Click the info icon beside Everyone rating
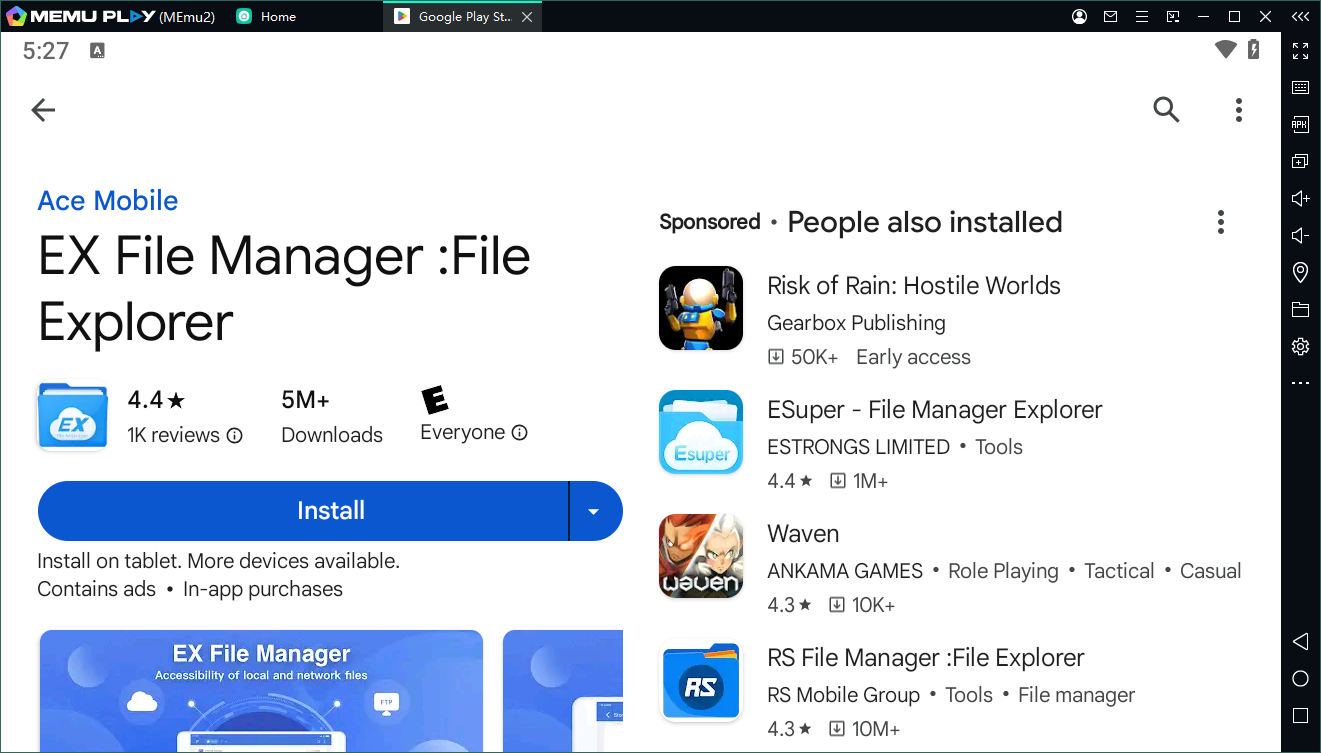The width and height of the screenshot is (1321, 753). (x=520, y=433)
